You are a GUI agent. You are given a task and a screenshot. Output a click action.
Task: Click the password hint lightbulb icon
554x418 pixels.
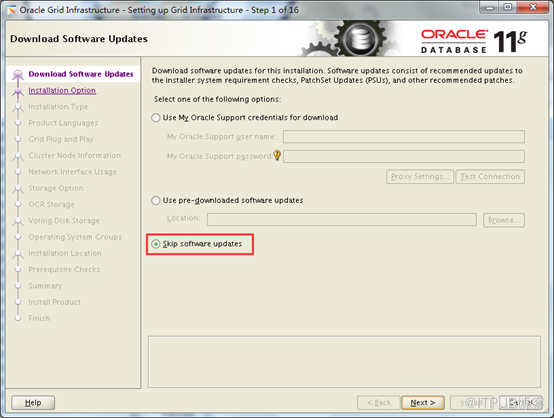(277, 155)
